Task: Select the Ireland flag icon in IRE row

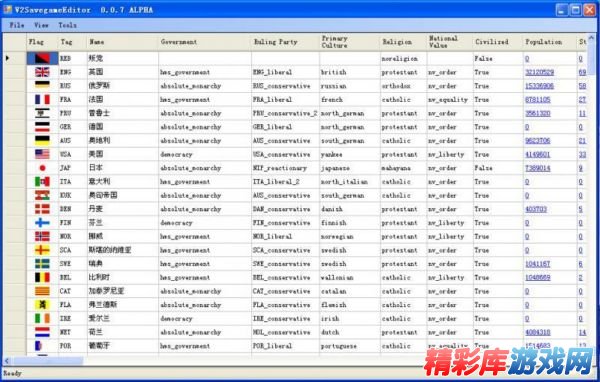Action: (x=42, y=318)
